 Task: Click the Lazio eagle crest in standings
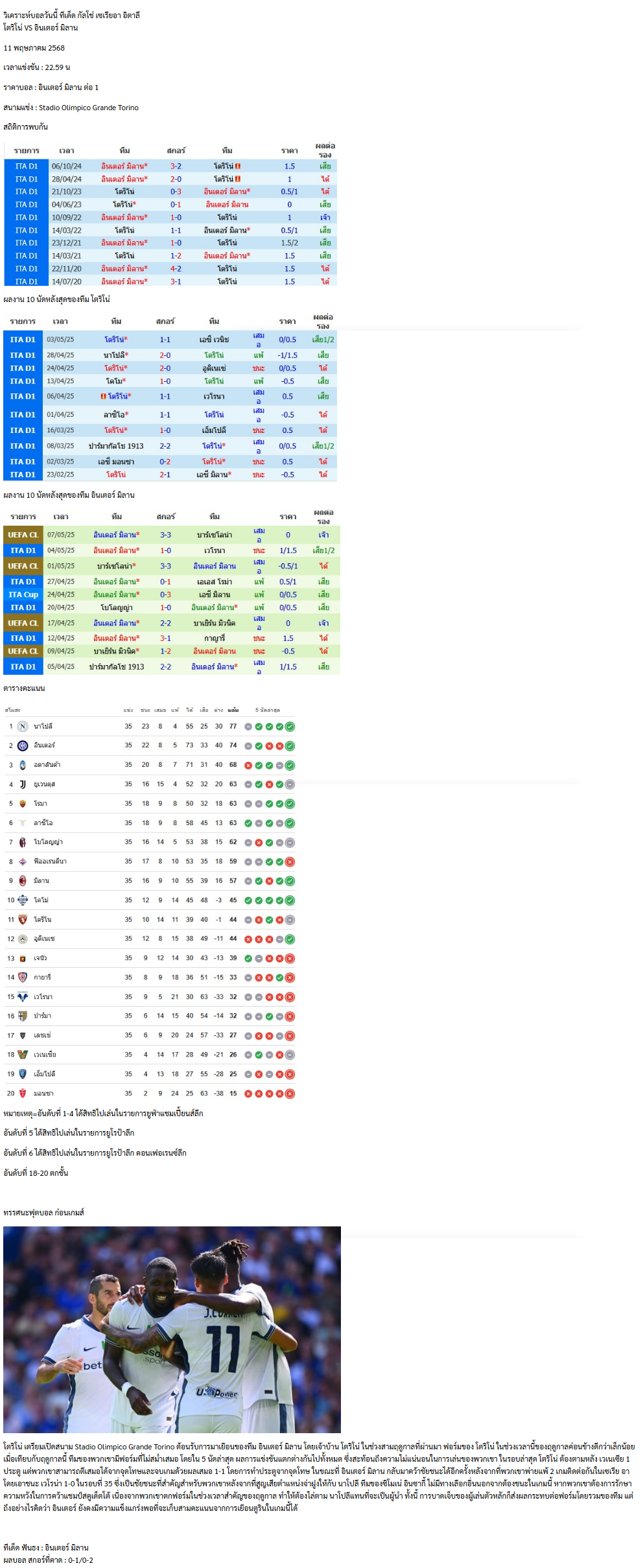[23, 823]
